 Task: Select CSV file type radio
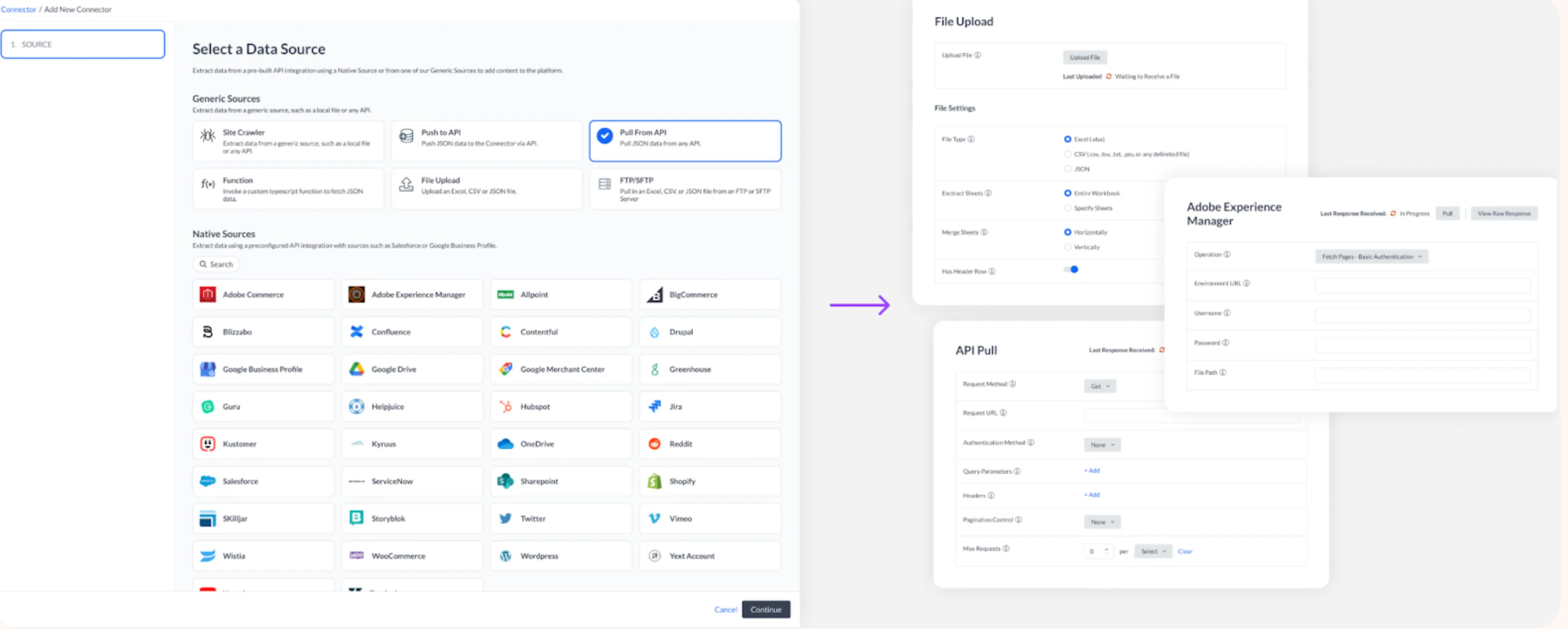point(1068,155)
